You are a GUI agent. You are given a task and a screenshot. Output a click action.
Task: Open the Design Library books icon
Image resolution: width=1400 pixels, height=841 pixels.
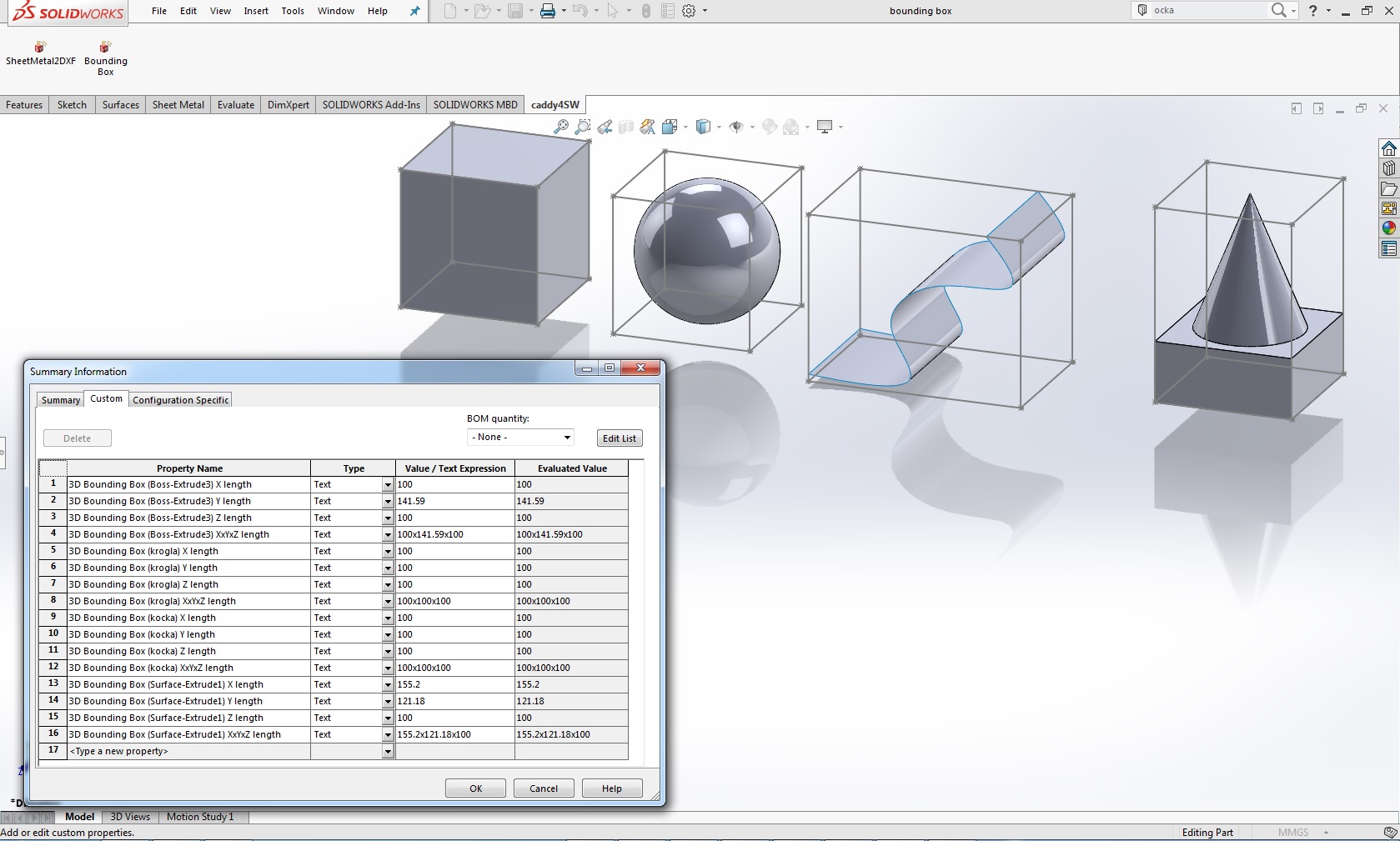click(x=1388, y=168)
